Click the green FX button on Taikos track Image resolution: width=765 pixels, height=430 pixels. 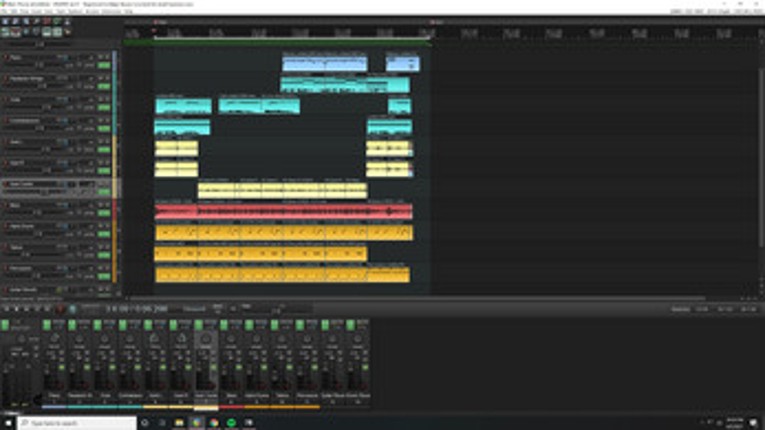[x=104, y=255]
